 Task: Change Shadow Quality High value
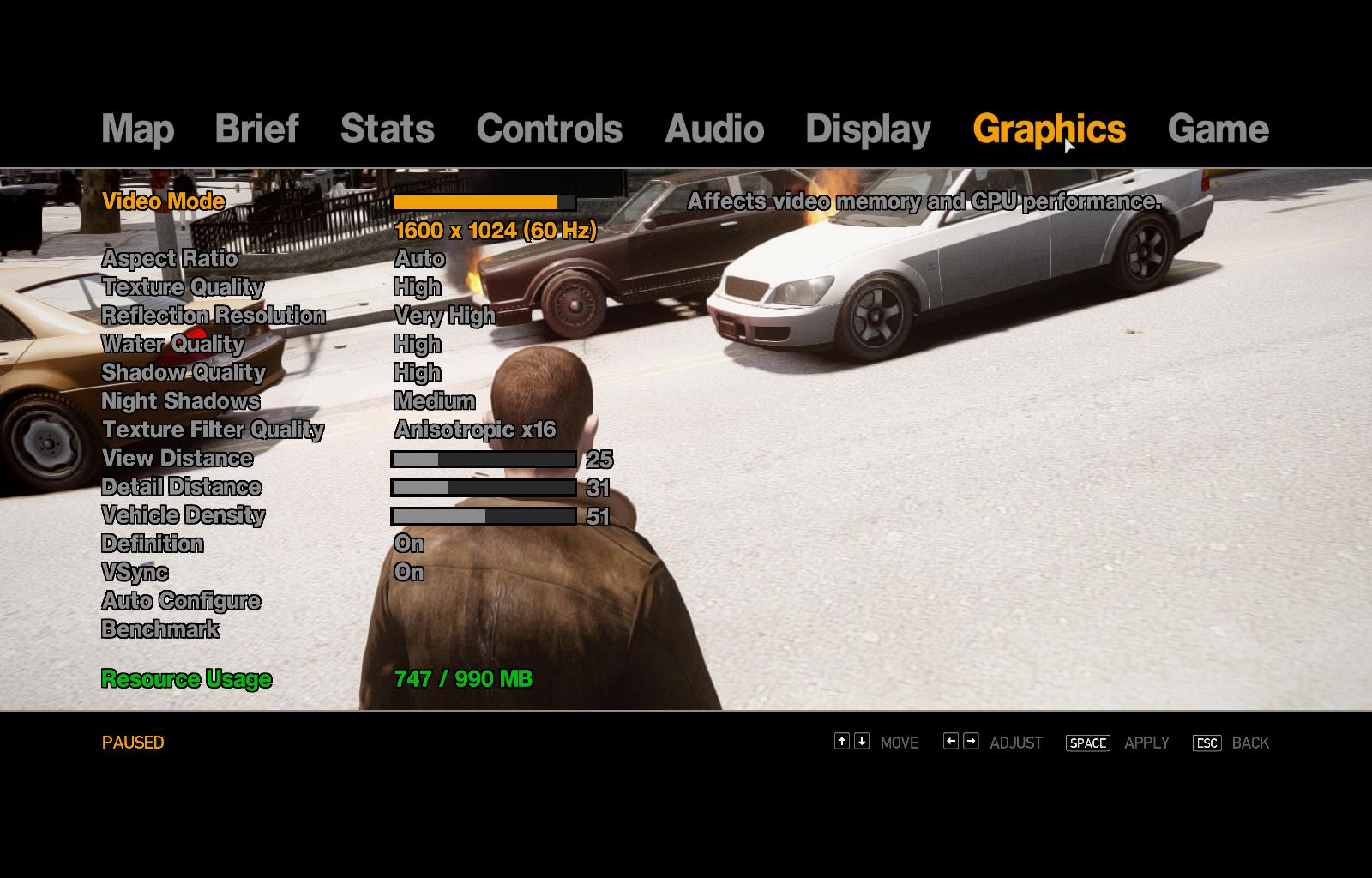pyautogui.click(x=417, y=373)
